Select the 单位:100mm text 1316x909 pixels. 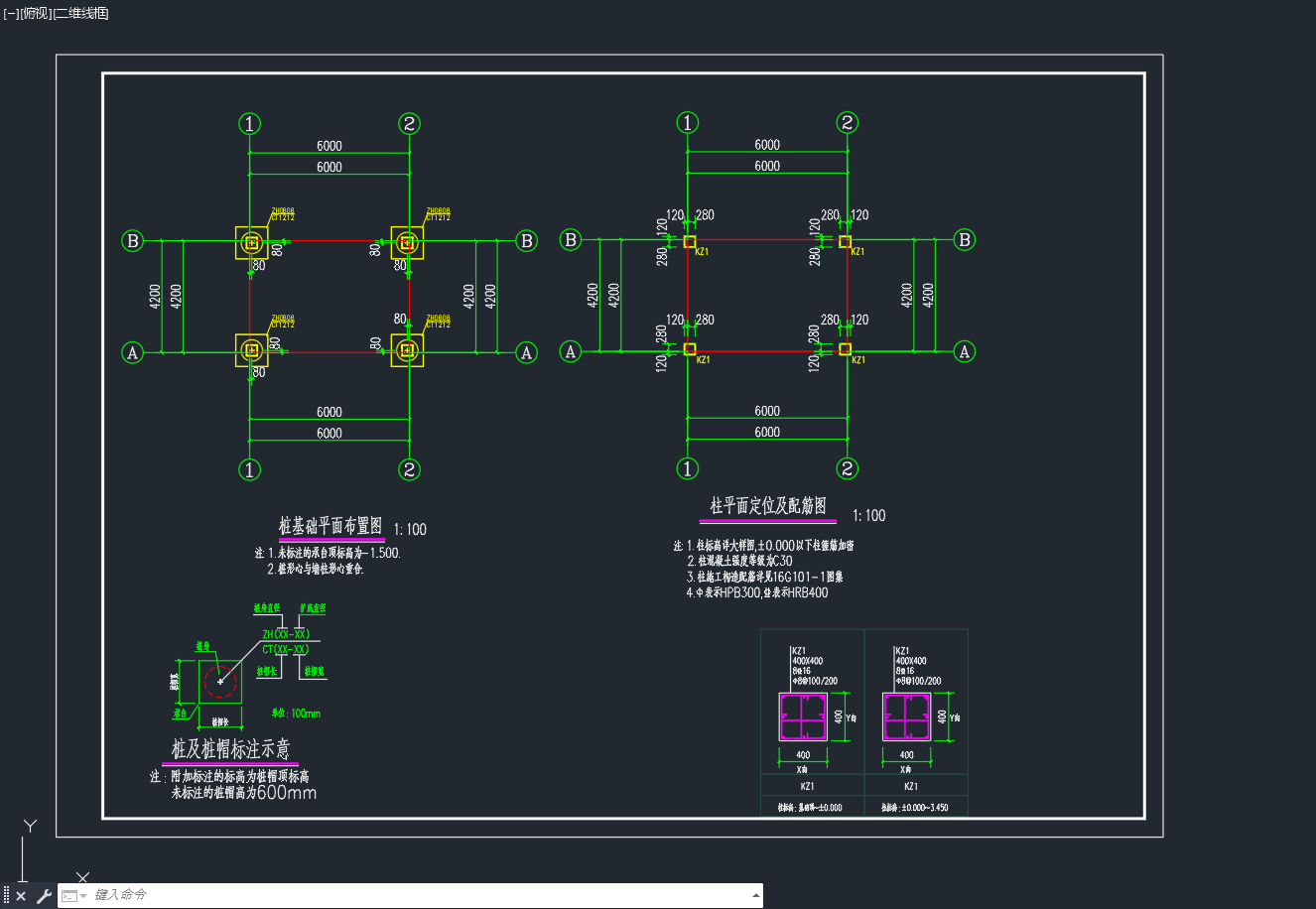tap(296, 714)
